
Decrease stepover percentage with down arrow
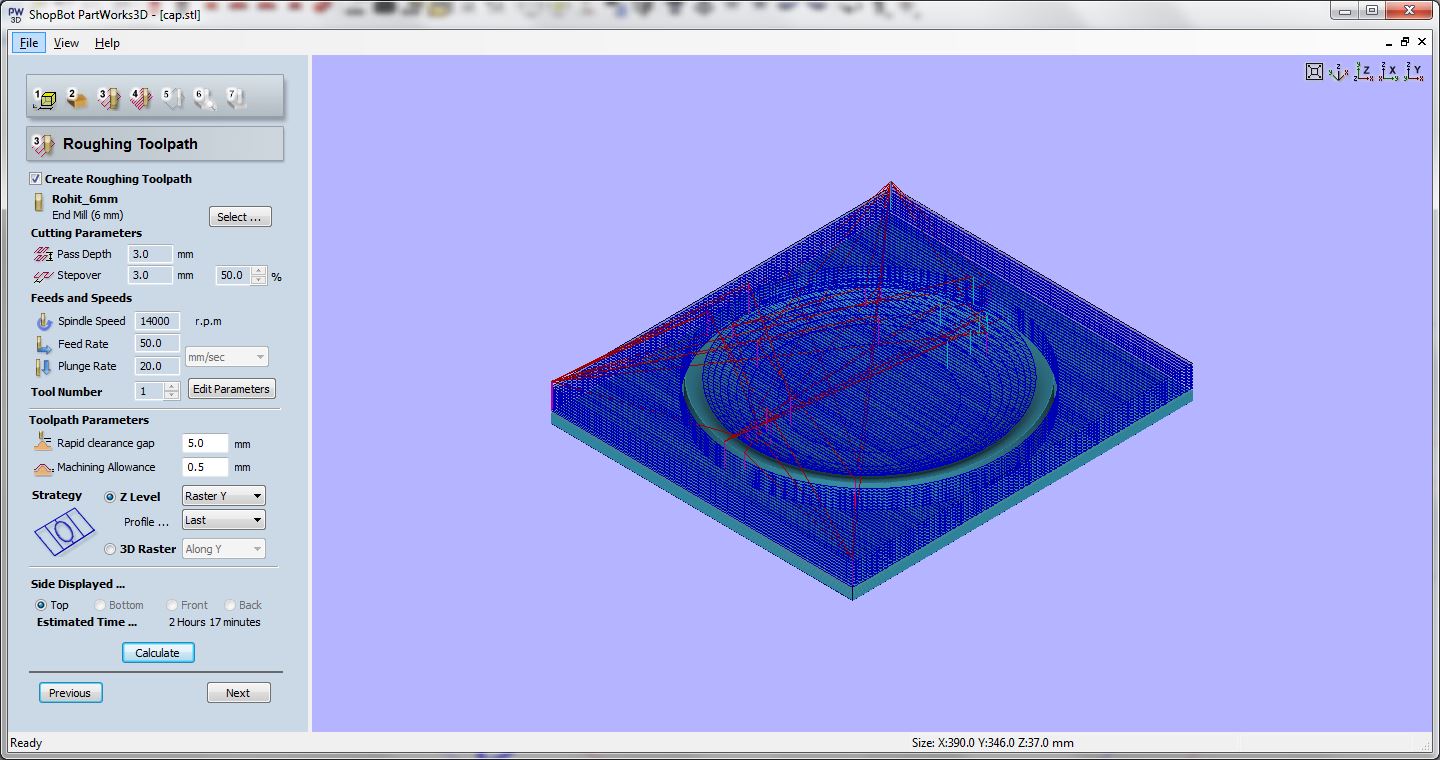tap(259, 280)
